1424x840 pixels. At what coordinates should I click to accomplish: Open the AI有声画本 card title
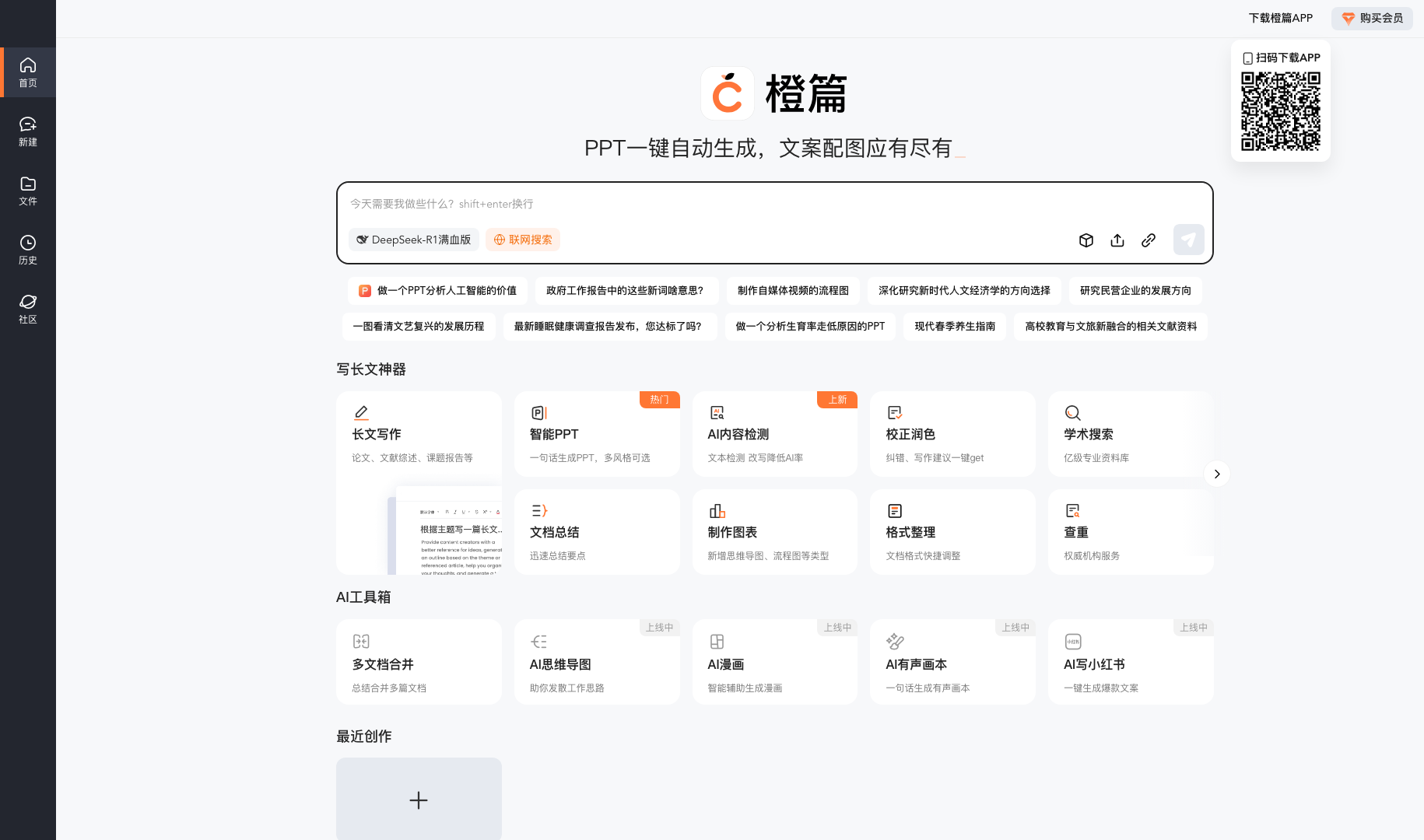(x=917, y=665)
